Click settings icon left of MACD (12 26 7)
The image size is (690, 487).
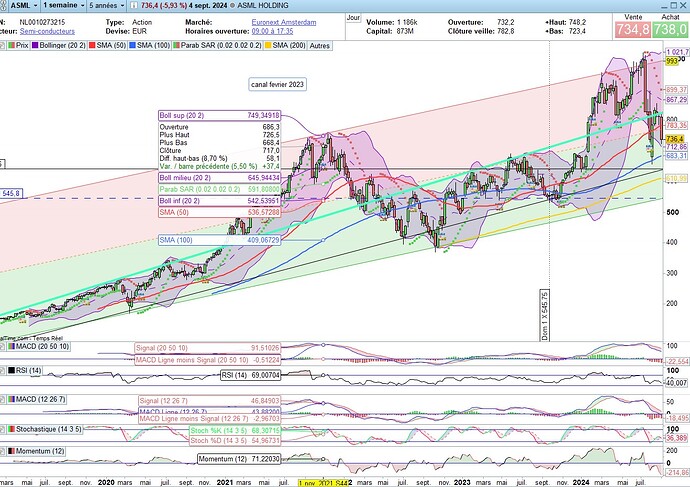point(3,399)
